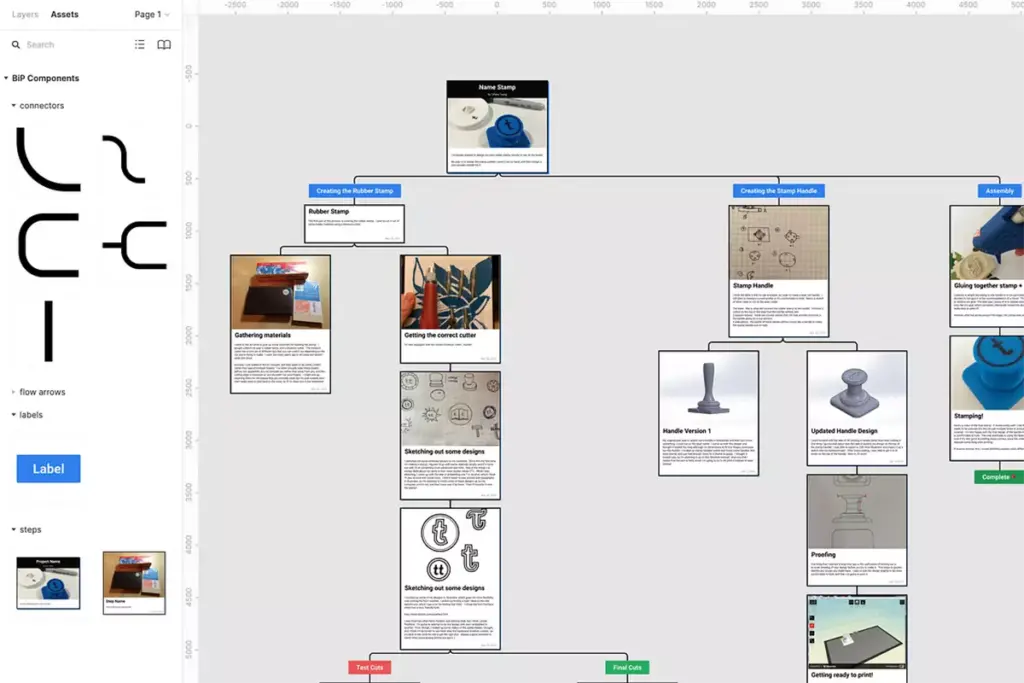The image size is (1024, 683).
Task: Select the straight vertical line connector
Action: click(x=48, y=330)
